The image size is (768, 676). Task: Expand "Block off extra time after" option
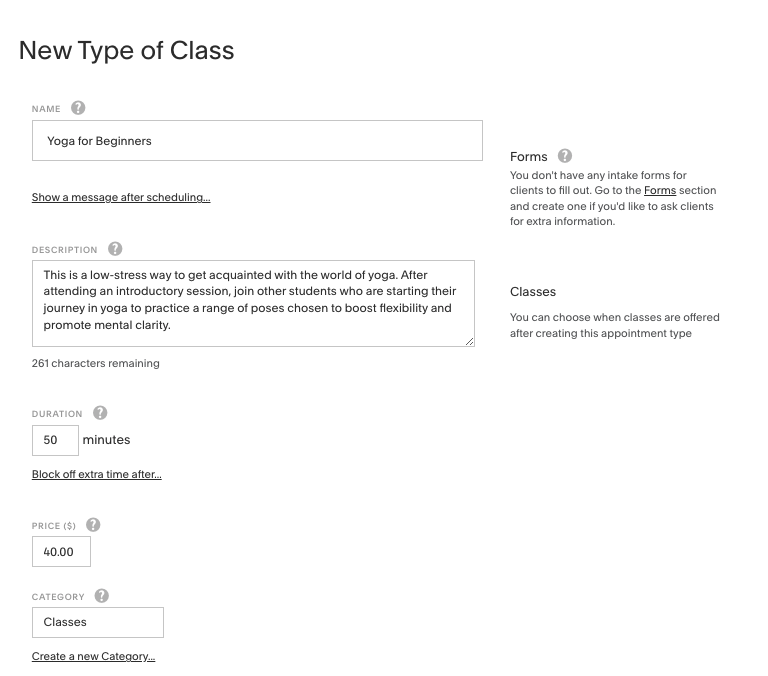tap(97, 474)
